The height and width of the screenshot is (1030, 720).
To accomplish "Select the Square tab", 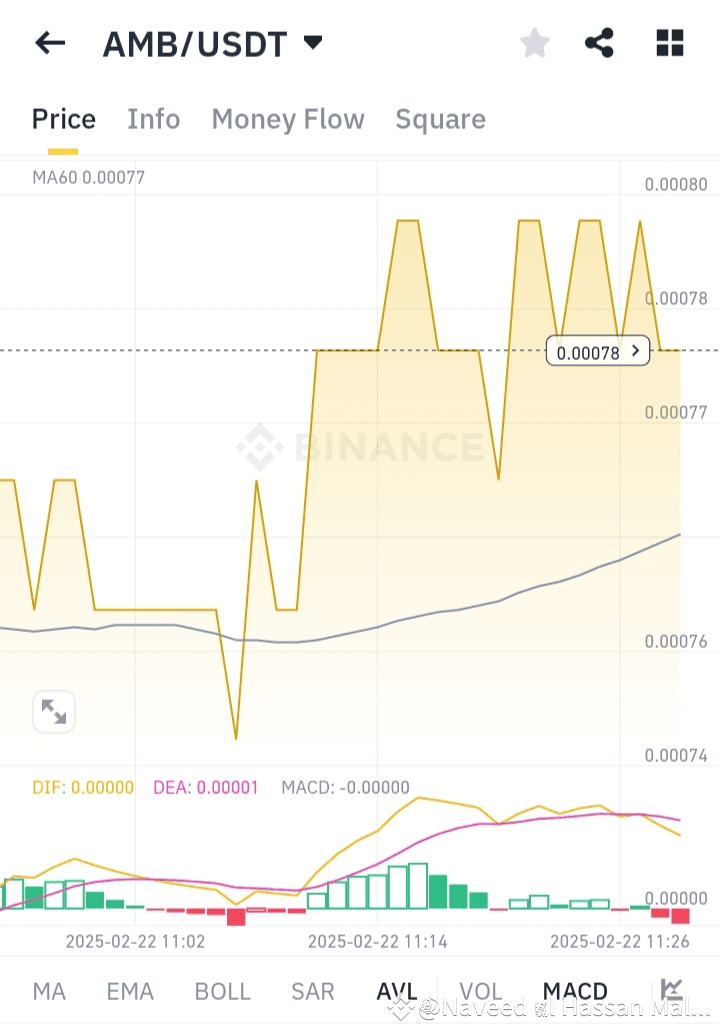I will pyautogui.click(x=441, y=120).
